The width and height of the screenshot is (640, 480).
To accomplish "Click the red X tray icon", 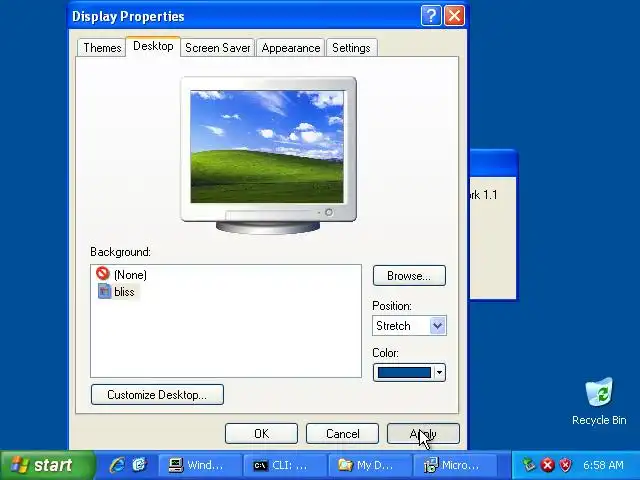I will pyautogui.click(x=547, y=465).
